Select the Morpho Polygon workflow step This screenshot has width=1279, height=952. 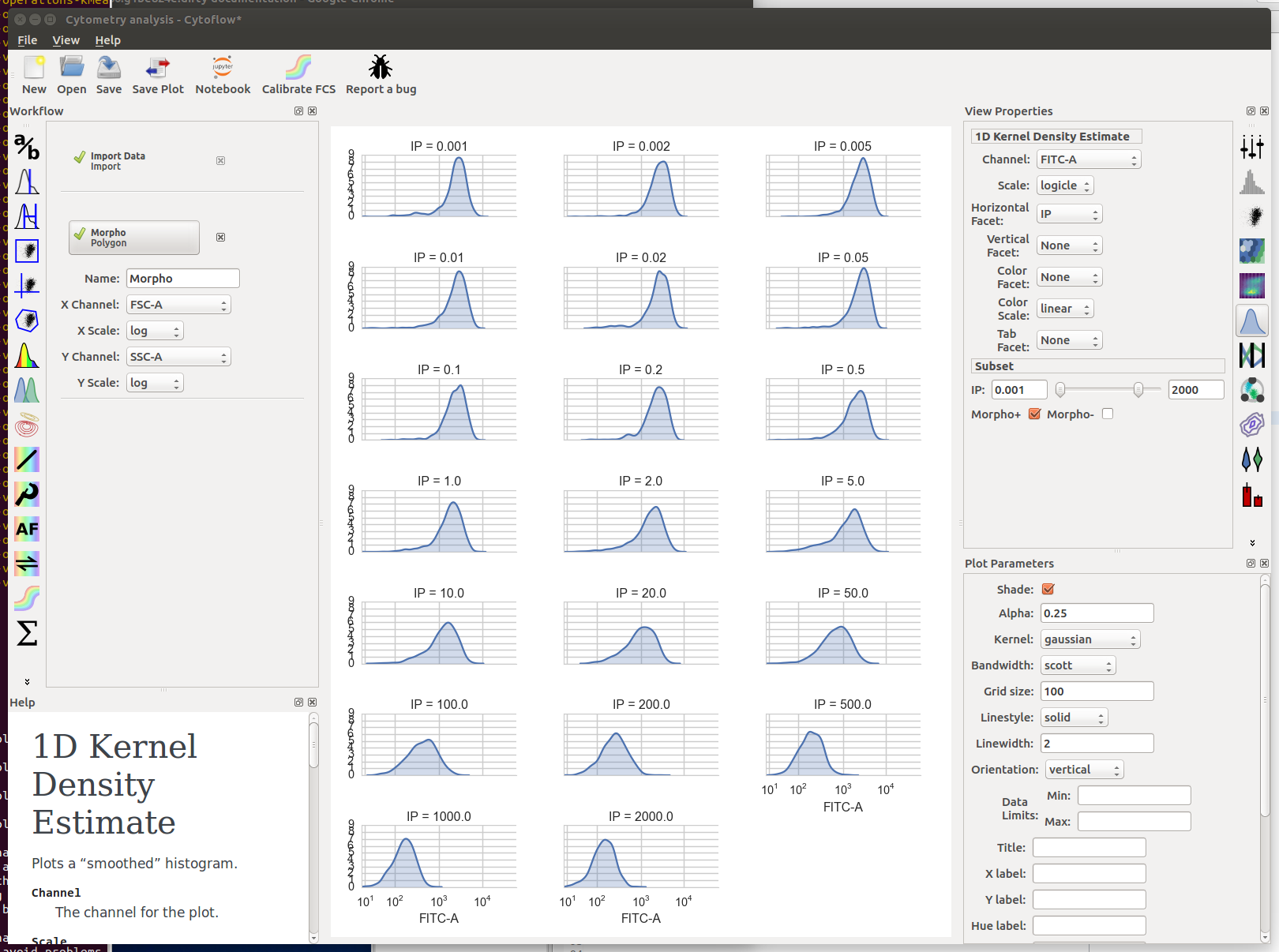pyautogui.click(x=134, y=238)
